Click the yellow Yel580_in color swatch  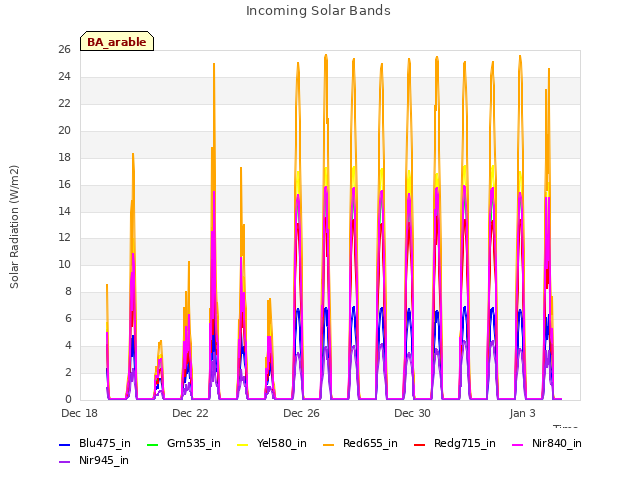[243, 444]
